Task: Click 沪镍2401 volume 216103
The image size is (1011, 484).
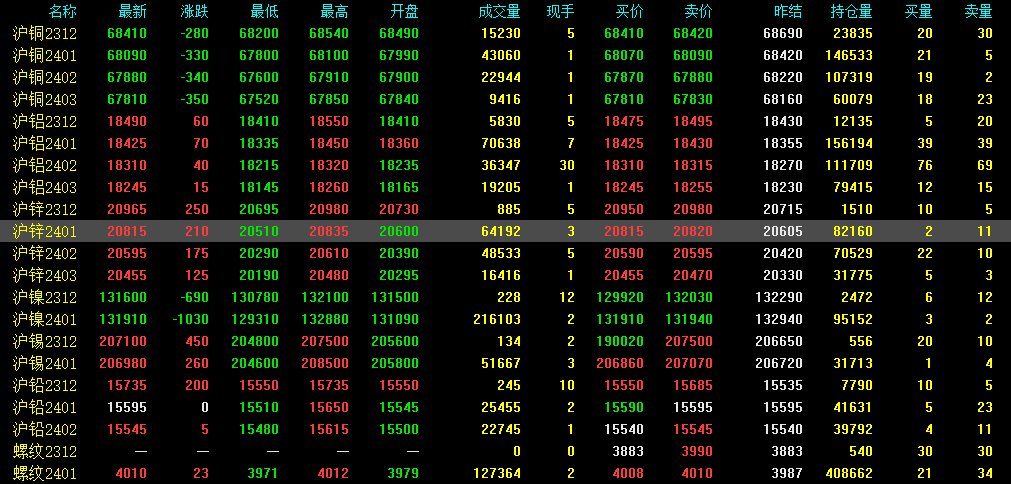Action: coord(497,320)
